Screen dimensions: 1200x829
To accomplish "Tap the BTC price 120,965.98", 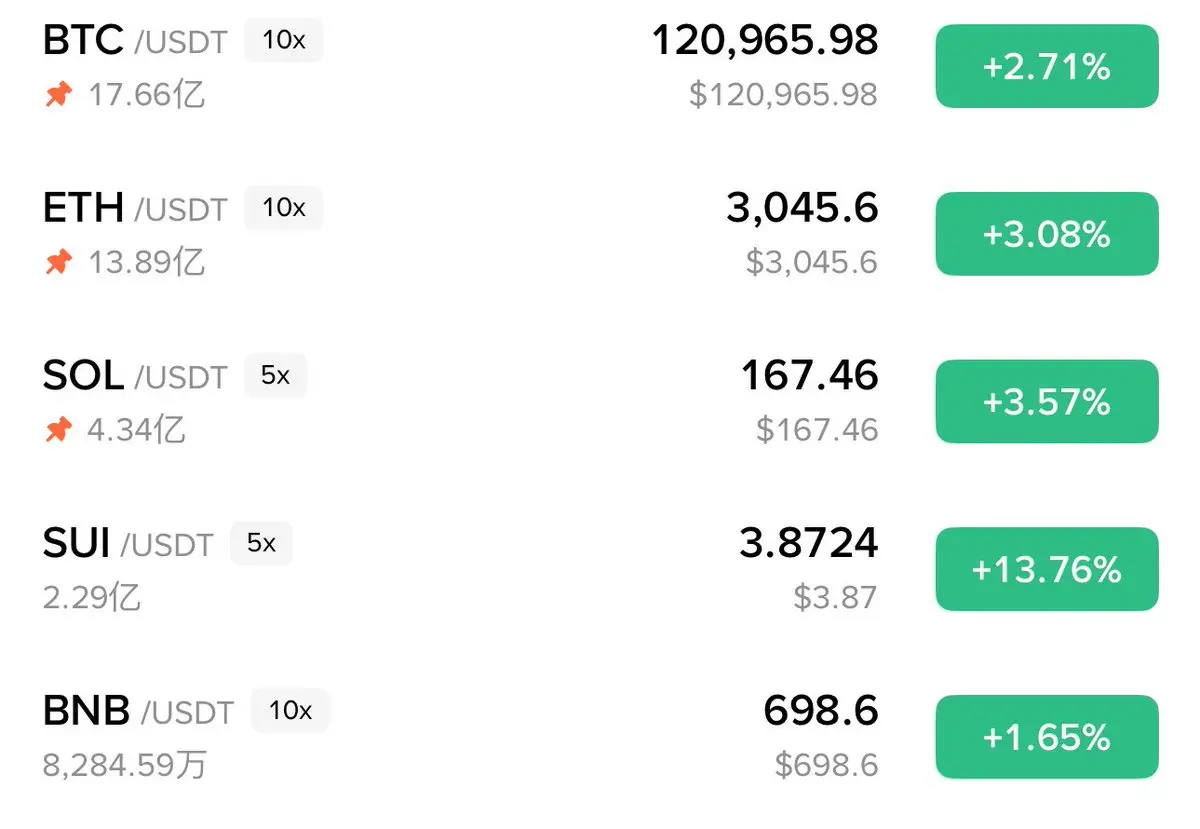I will [765, 41].
